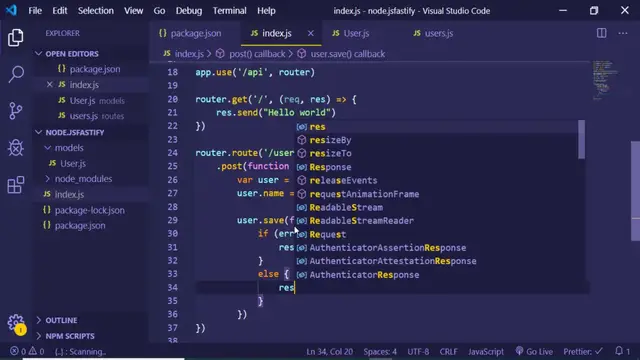Open the Extensions view
This screenshot has height=360, width=640.
(x=16, y=184)
